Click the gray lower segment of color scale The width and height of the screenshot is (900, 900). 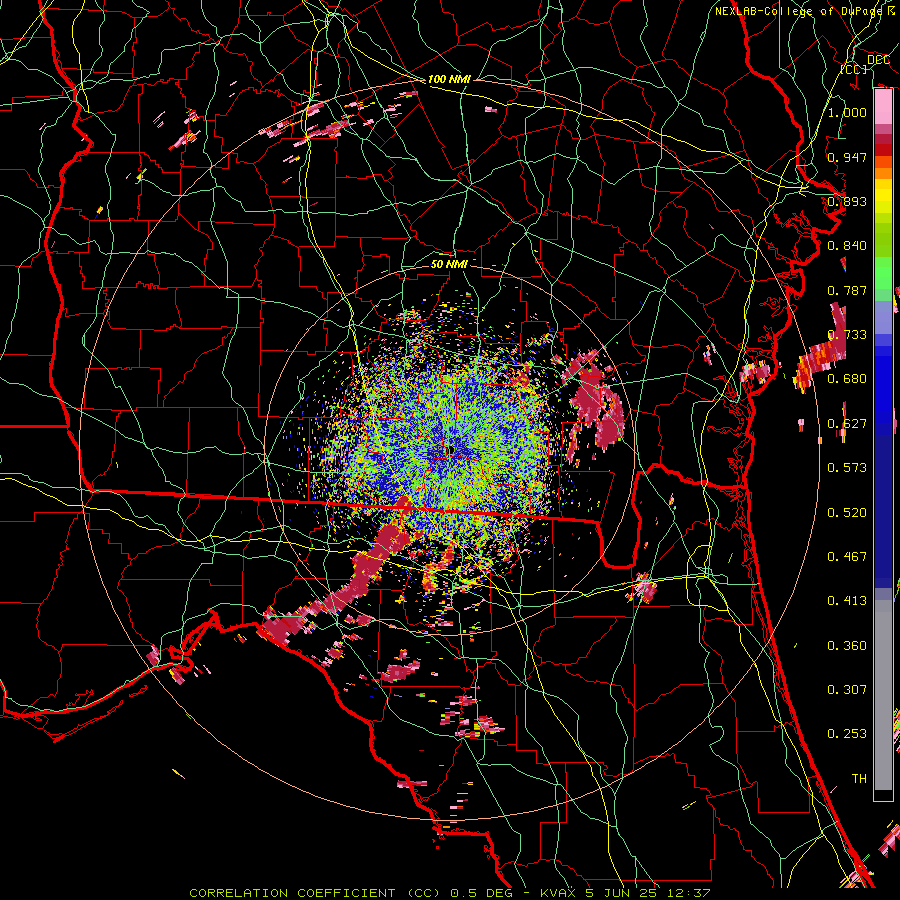pyautogui.click(x=883, y=695)
